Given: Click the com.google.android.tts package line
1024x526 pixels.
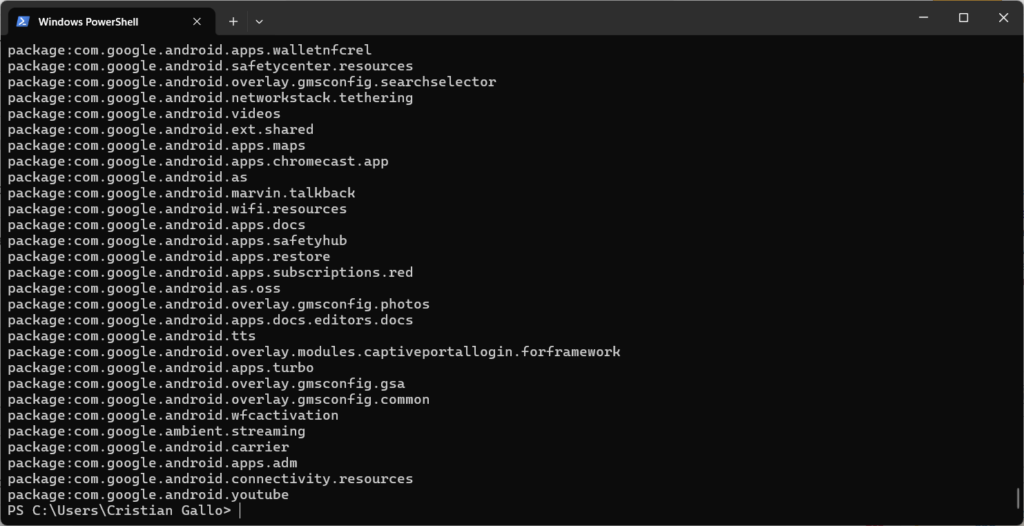Looking at the screenshot, I should [x=132, y=336].
